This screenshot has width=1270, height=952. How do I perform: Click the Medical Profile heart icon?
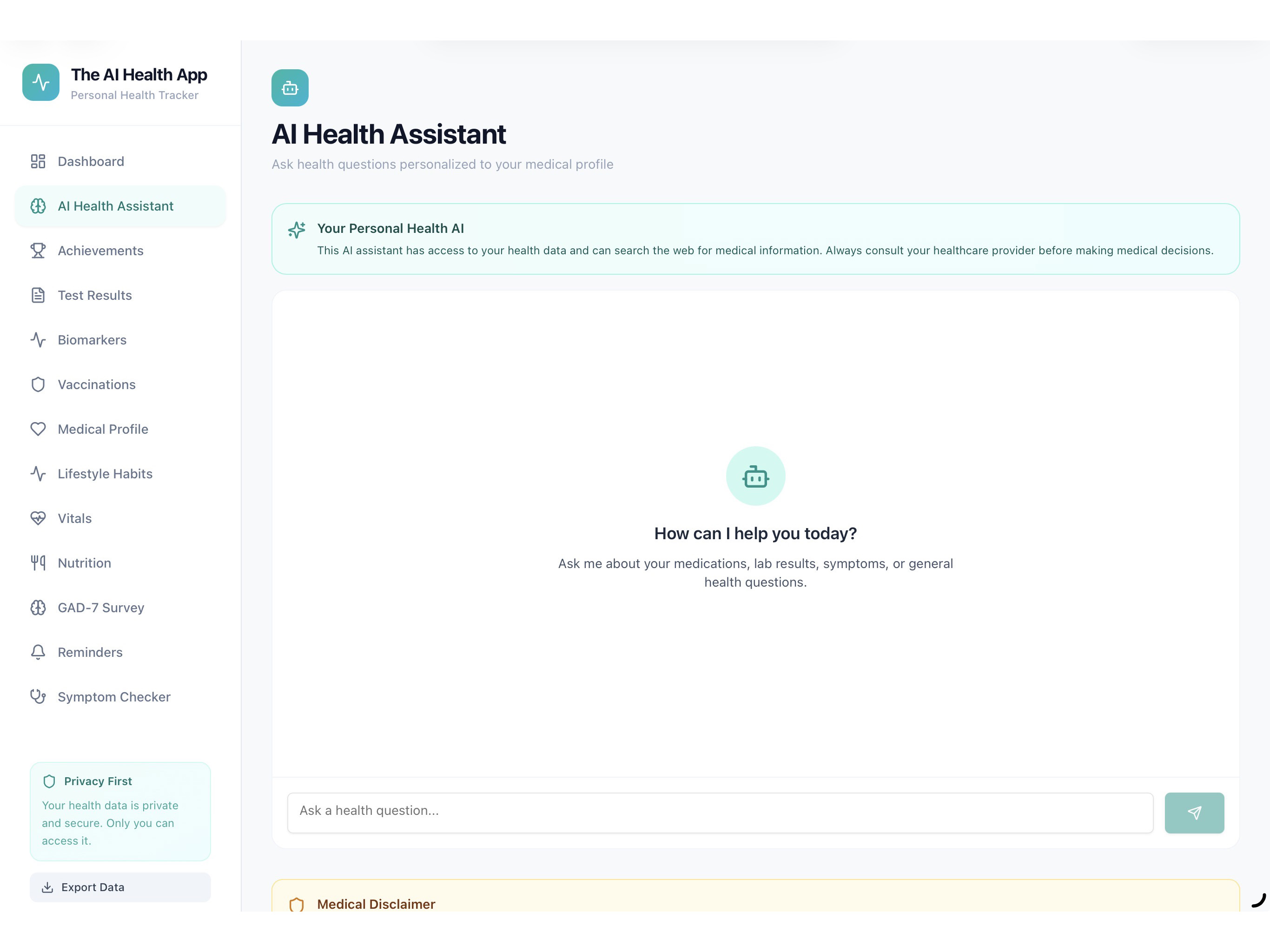pyautogui.click(x=38, y=429)
